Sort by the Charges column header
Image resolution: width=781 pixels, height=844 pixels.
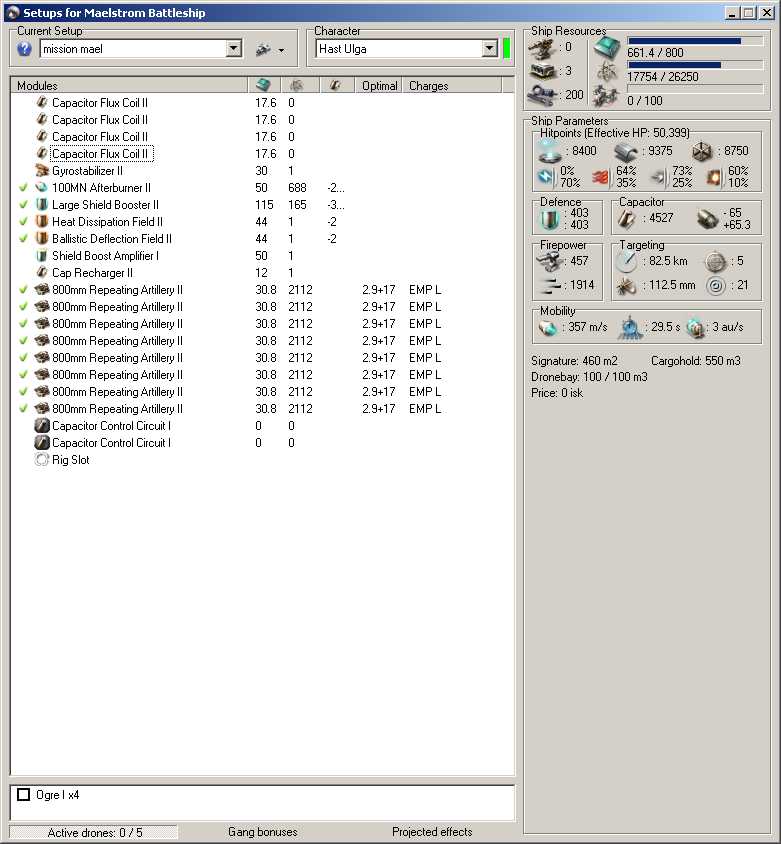(452, 85)
